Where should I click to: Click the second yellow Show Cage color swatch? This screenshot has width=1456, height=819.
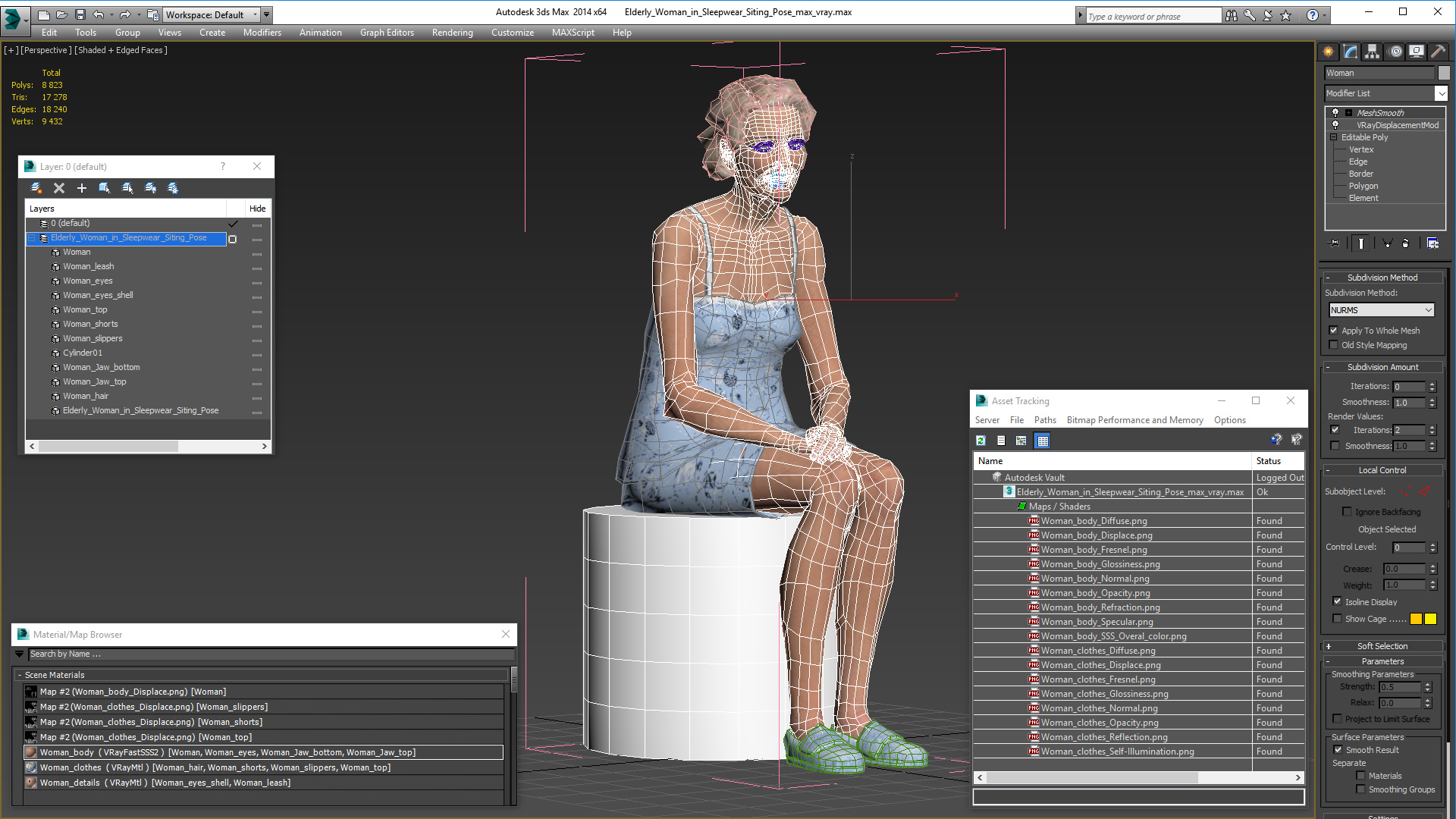pyautogui.click(x=1430, y=619)
